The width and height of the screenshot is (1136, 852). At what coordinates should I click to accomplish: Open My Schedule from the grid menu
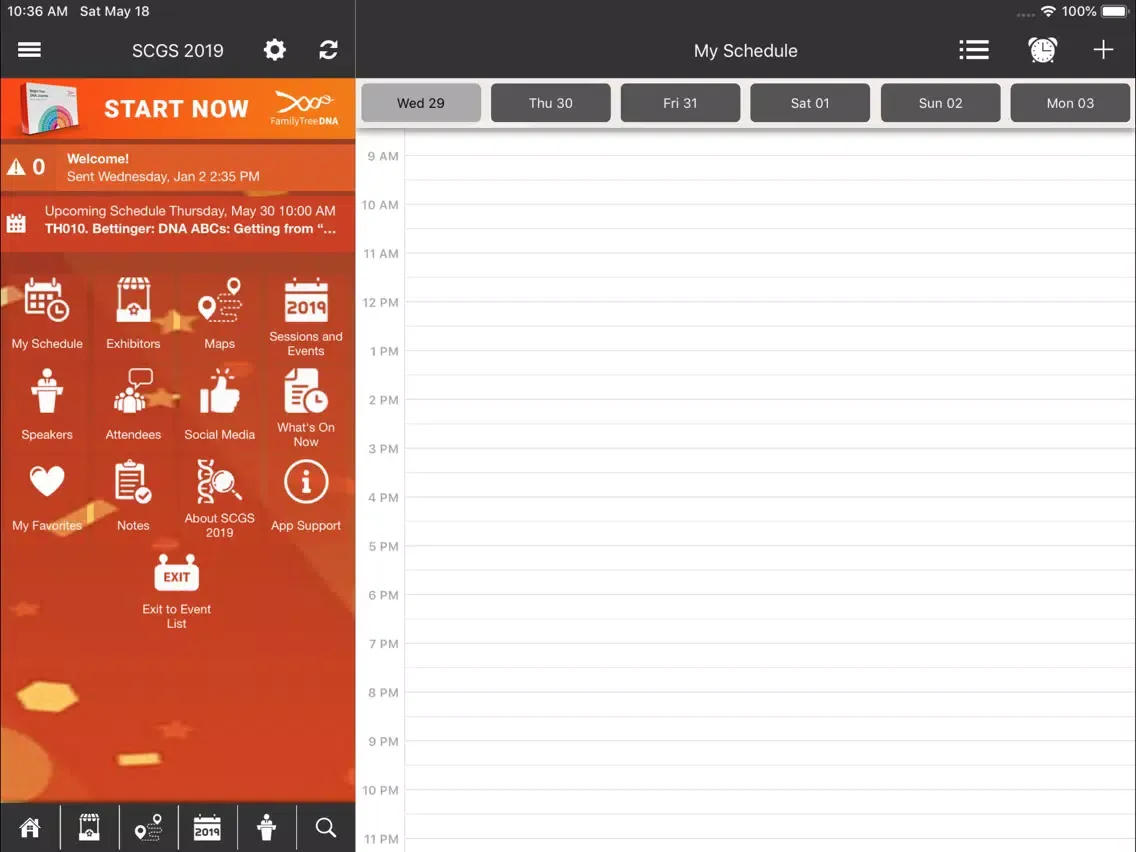[47, 314]
